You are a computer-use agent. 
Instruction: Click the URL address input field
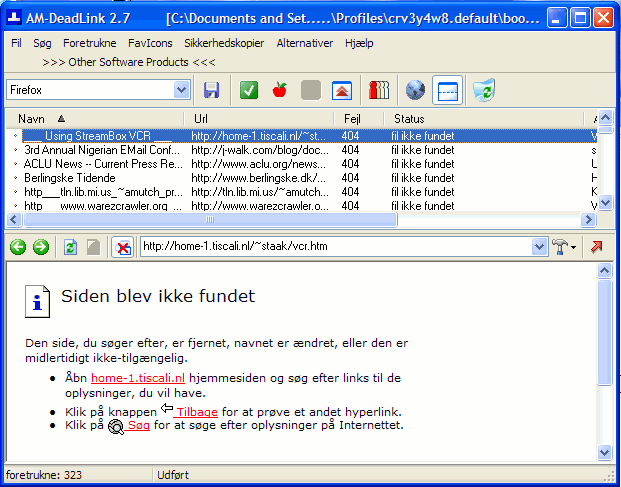click(336, 247)
